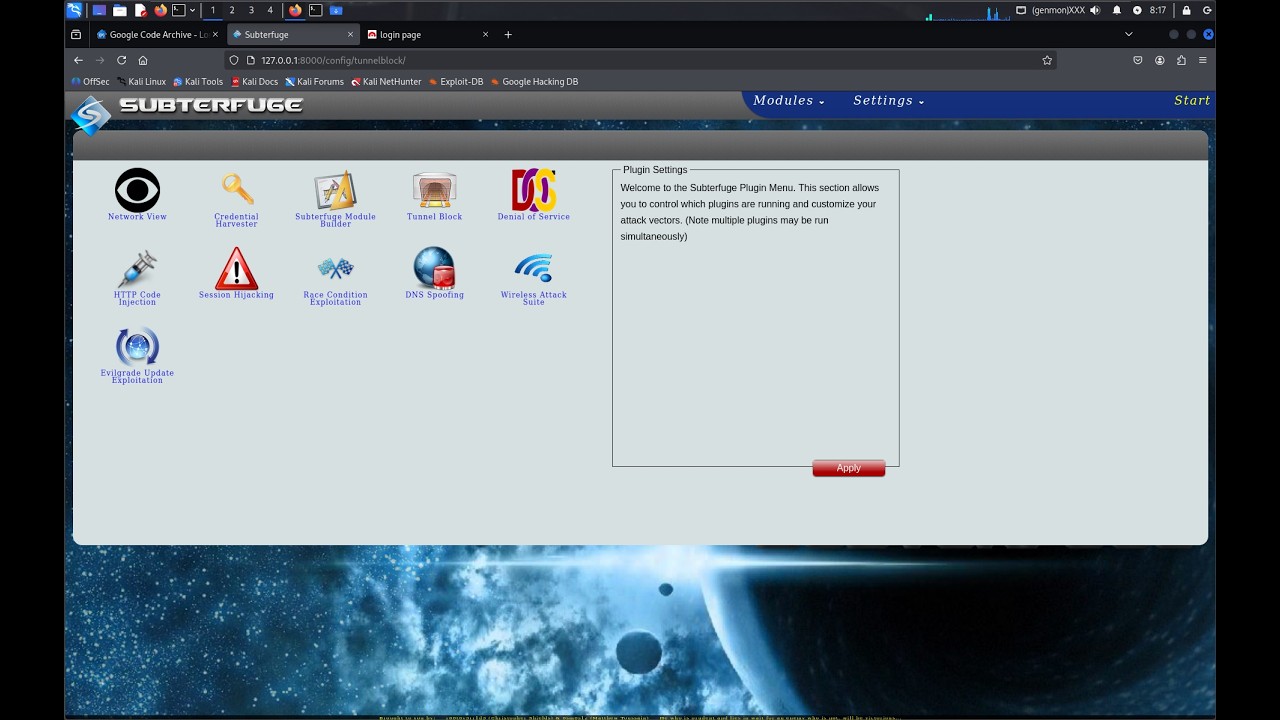Image resolution: width=1280 pixels, height=720 pixels.
Task: Open the Firefox account profile icon
Action: point(1160,60)
